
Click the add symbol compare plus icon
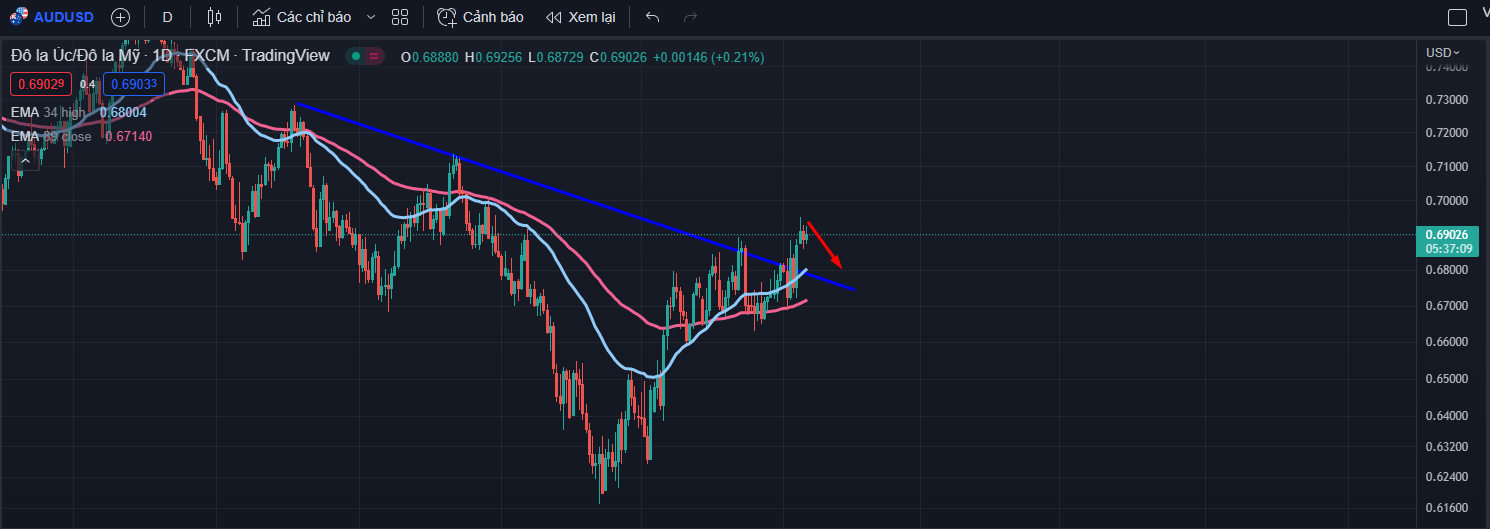click(120, 17)
